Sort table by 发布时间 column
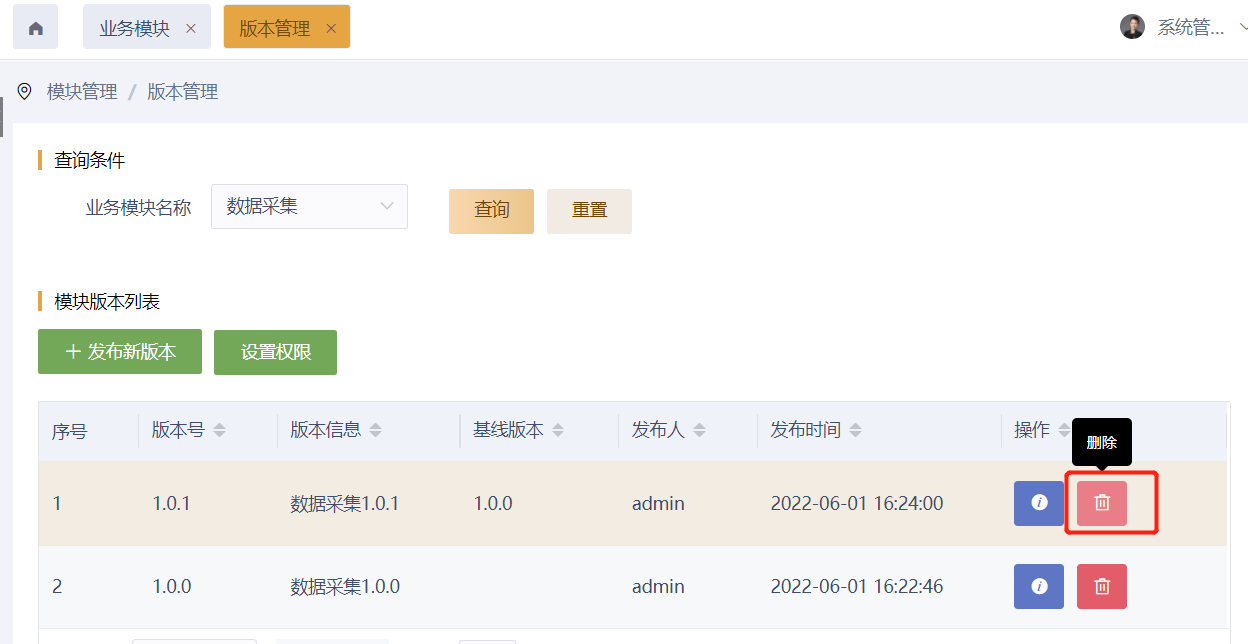The width and height of the screenshot is (1248, 644). point(855,430)
